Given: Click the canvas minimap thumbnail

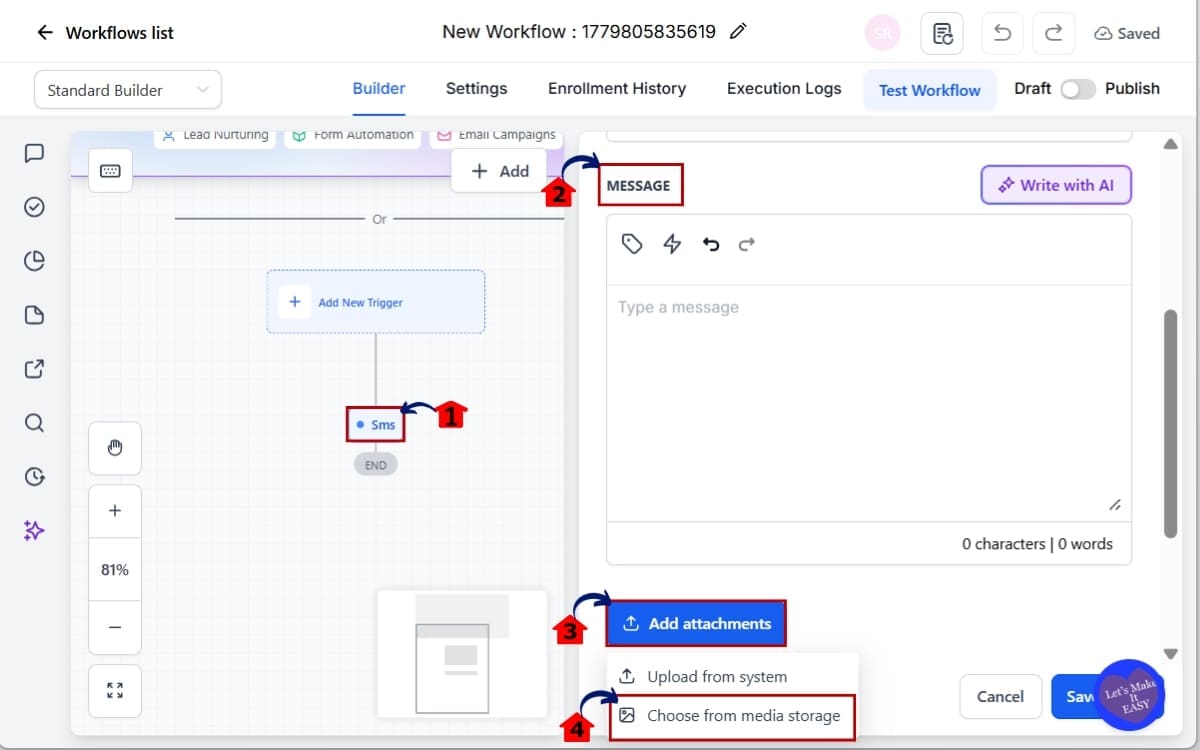Looking at the screenshot, I should 462,653.
